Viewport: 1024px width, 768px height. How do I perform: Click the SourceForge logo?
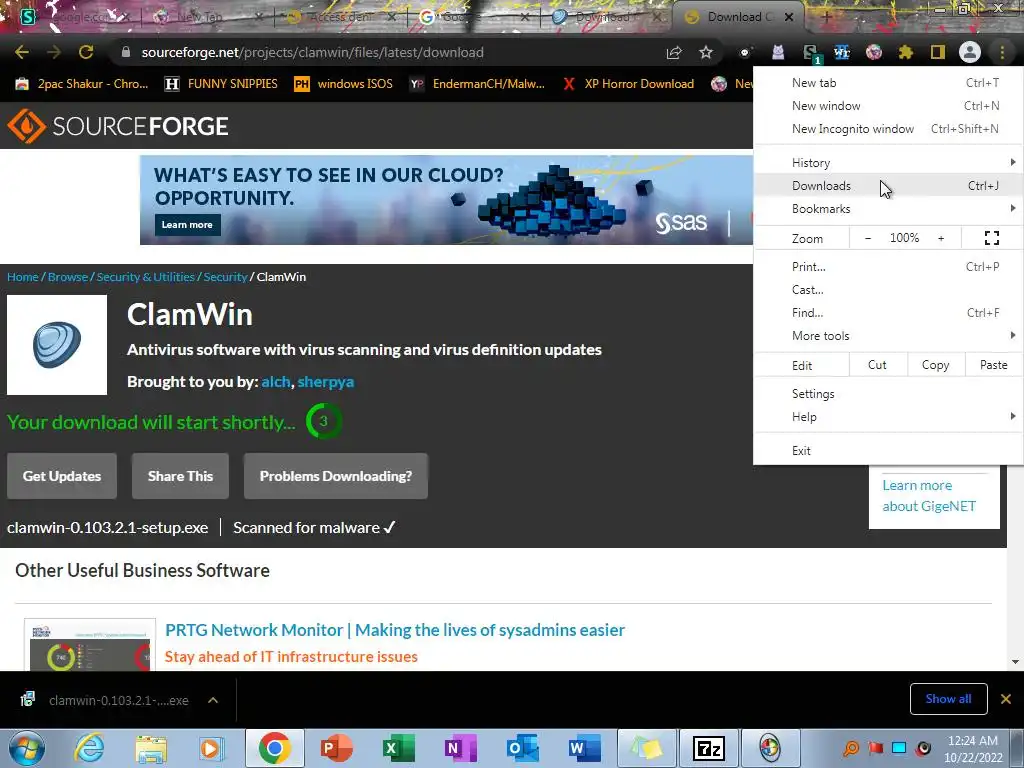118,126
